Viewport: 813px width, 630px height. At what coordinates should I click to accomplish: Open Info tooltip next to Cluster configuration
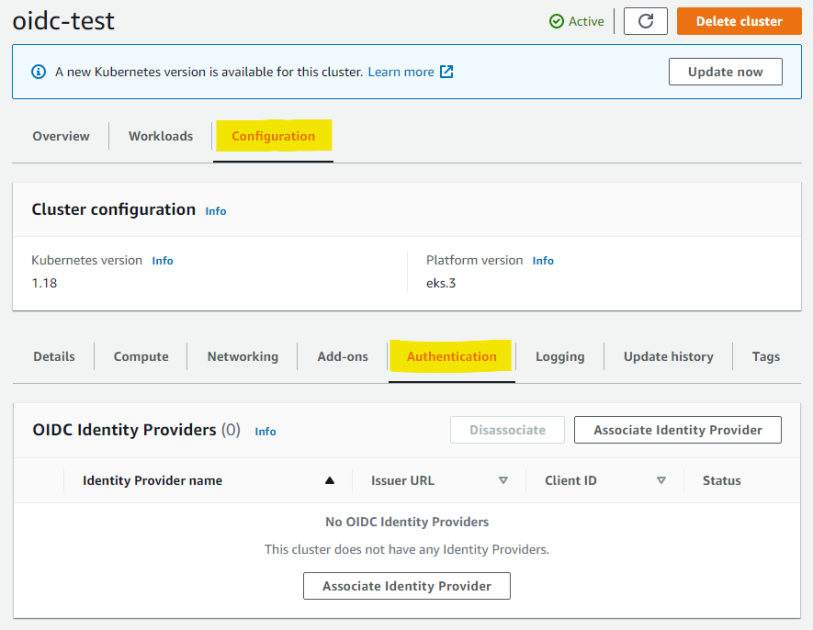tap(215, 210)
